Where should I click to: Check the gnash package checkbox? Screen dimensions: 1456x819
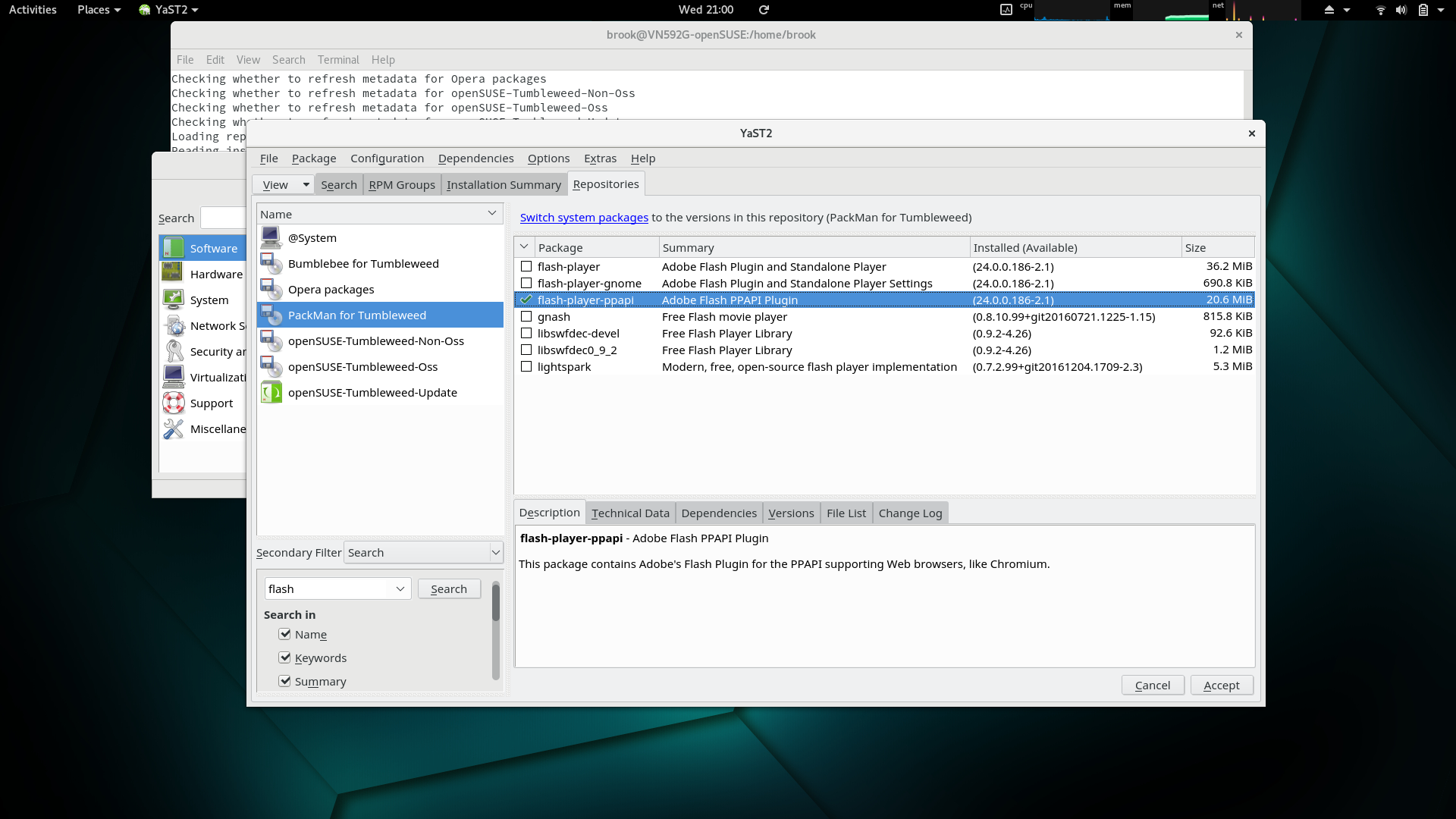[526, 317]
